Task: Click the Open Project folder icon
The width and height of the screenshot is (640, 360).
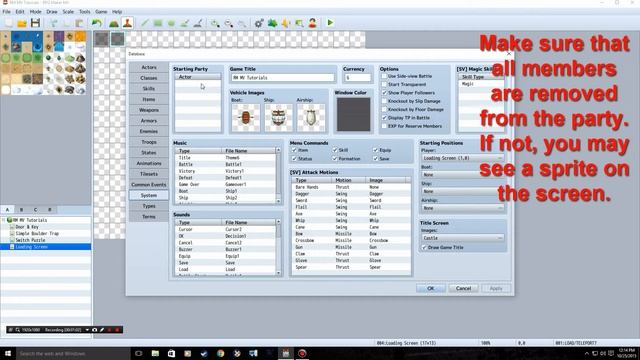Action: click(x=22, y=23)
